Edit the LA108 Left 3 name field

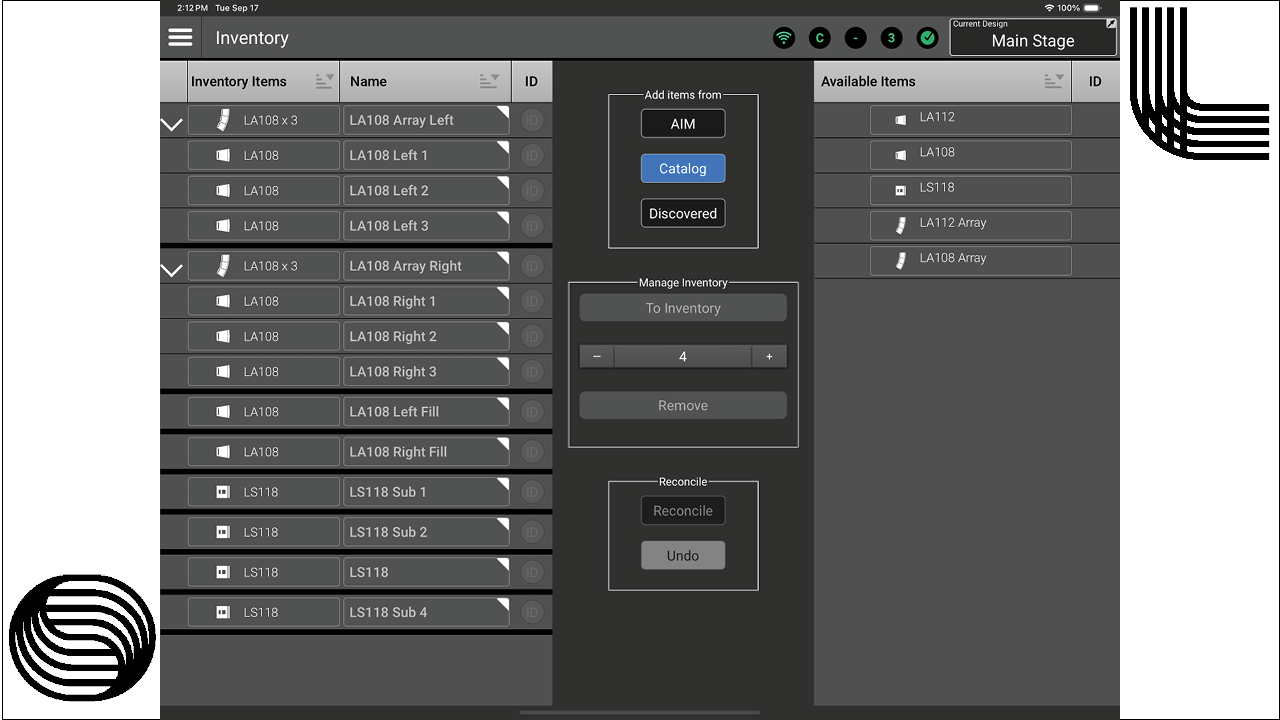[x=426, y=225]
